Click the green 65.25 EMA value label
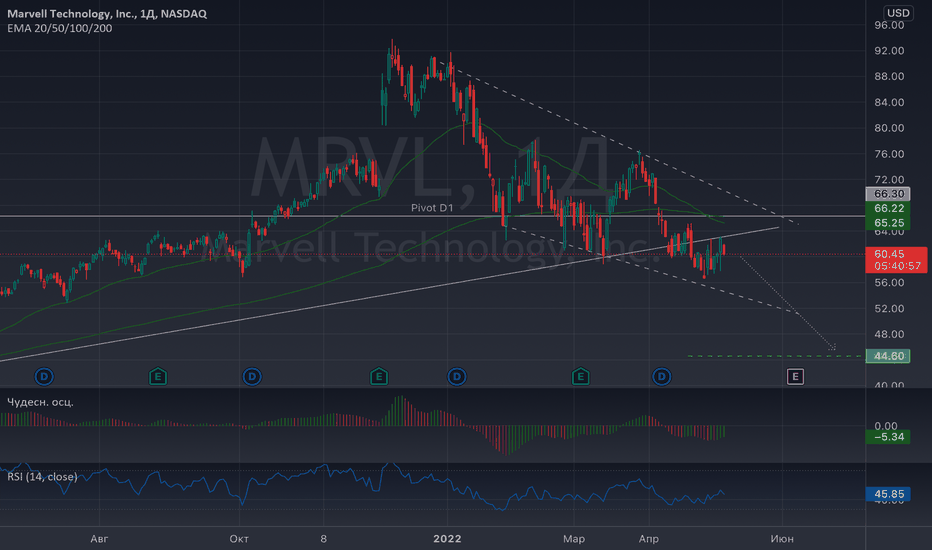The image size is (932, 550). click(x=888, y=222)
